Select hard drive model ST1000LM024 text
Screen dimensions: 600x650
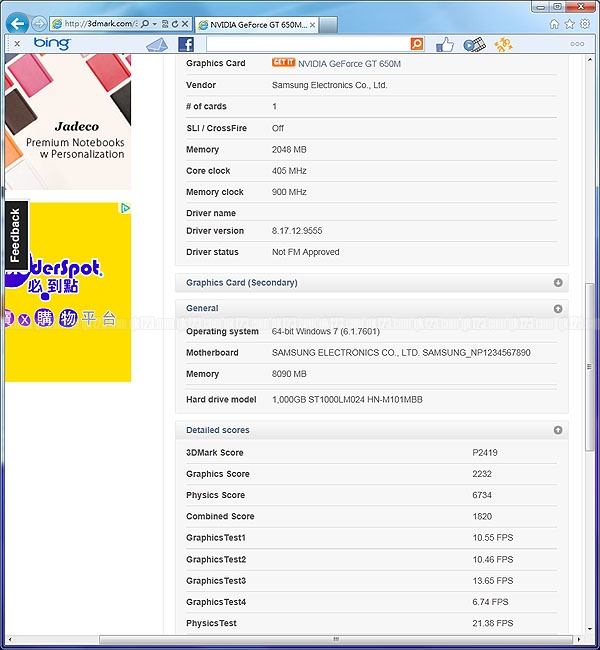point(347,400)
